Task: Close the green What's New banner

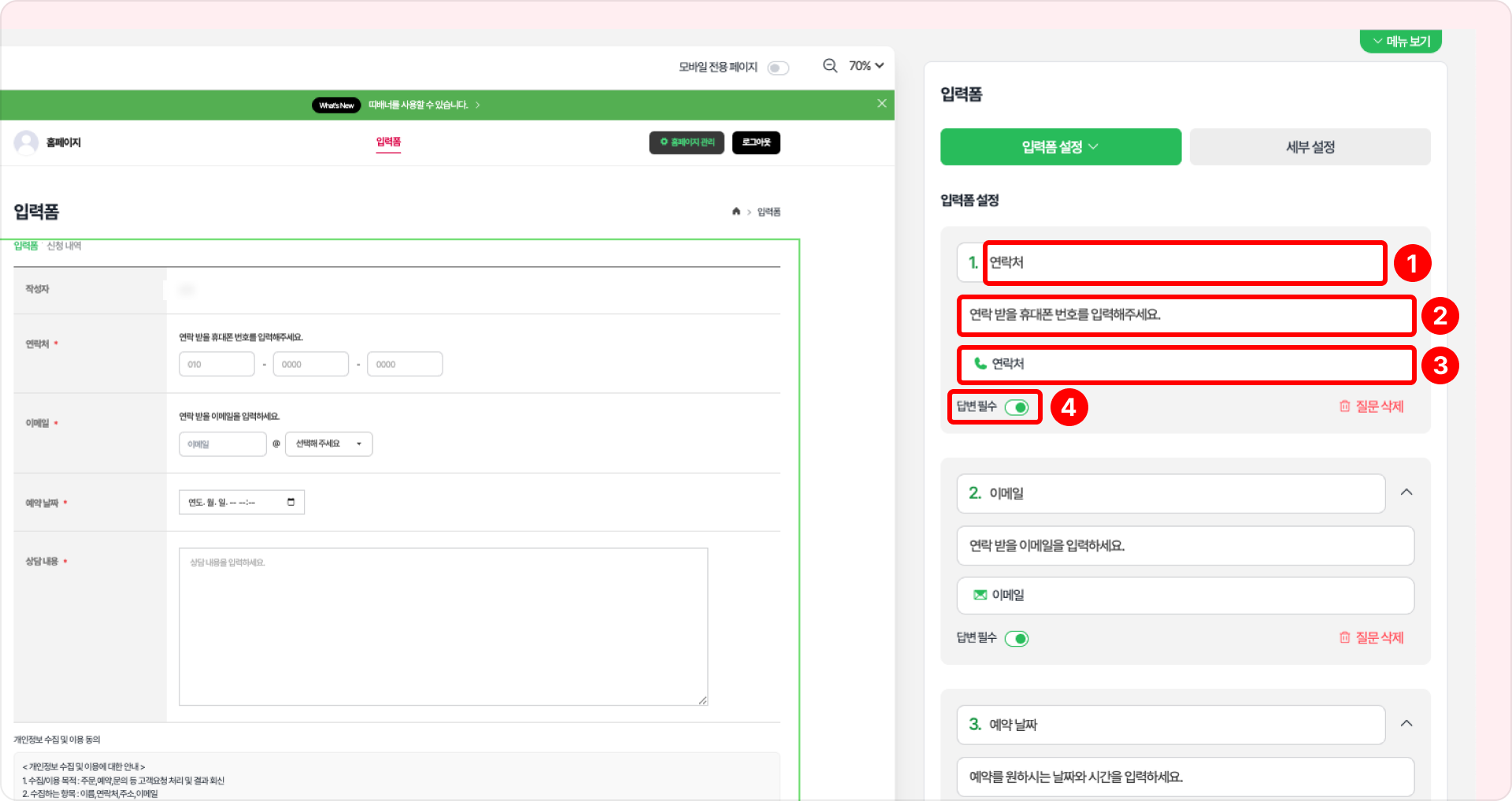Action: [882, 104]
